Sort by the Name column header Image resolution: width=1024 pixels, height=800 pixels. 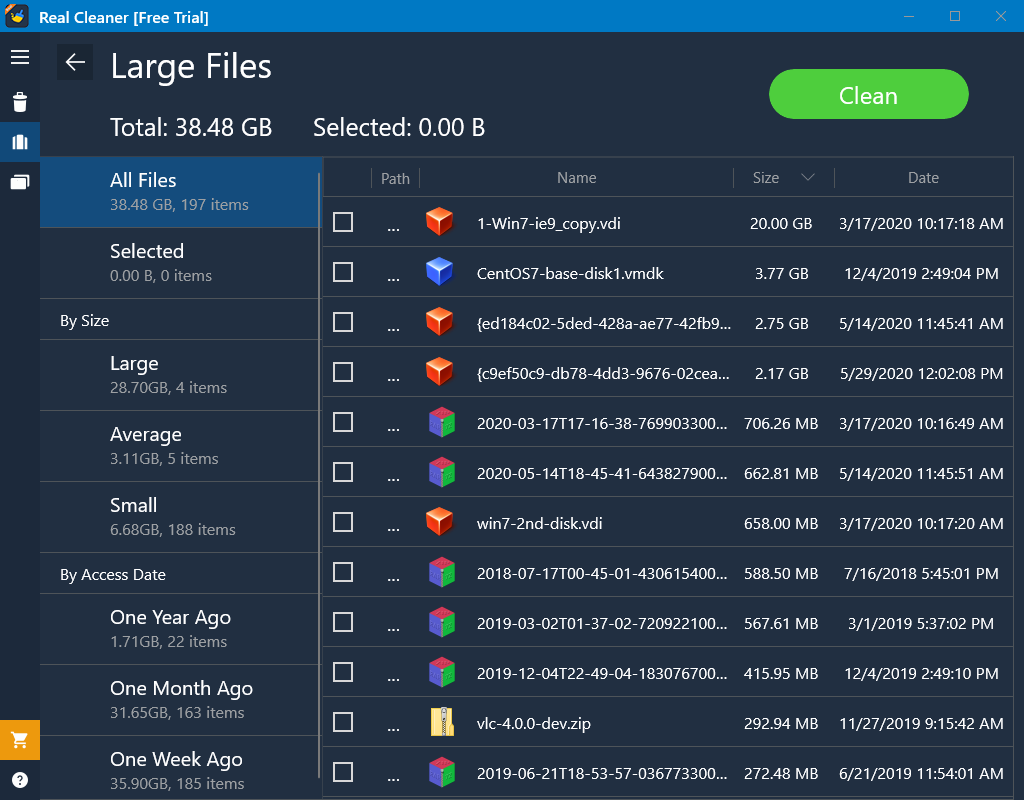[x=576, y=178]
